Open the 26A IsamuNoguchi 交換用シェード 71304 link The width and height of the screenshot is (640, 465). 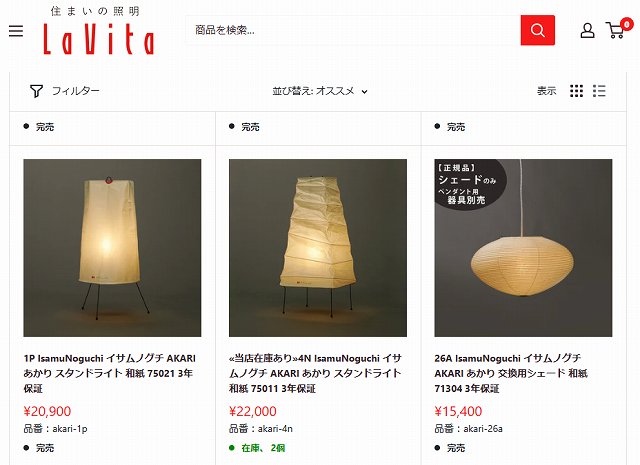click(x=511, y=373)
